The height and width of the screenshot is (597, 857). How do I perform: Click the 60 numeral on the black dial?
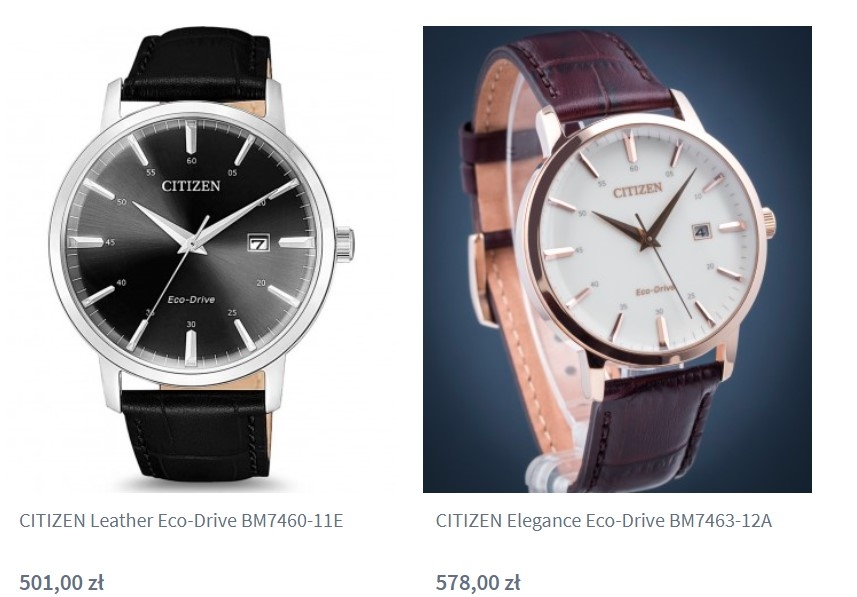191,161
